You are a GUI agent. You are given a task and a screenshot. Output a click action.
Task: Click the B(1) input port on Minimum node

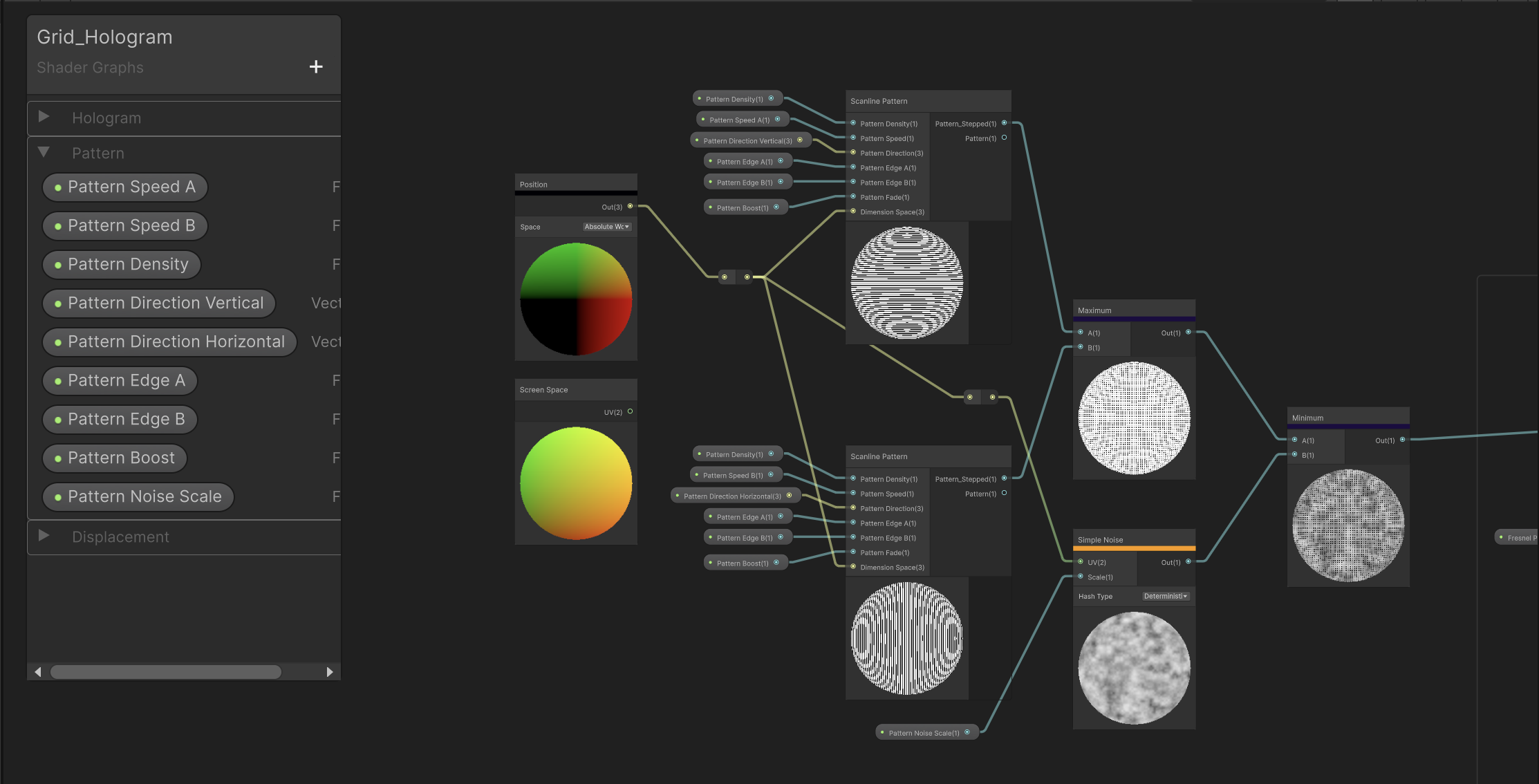1294,455
